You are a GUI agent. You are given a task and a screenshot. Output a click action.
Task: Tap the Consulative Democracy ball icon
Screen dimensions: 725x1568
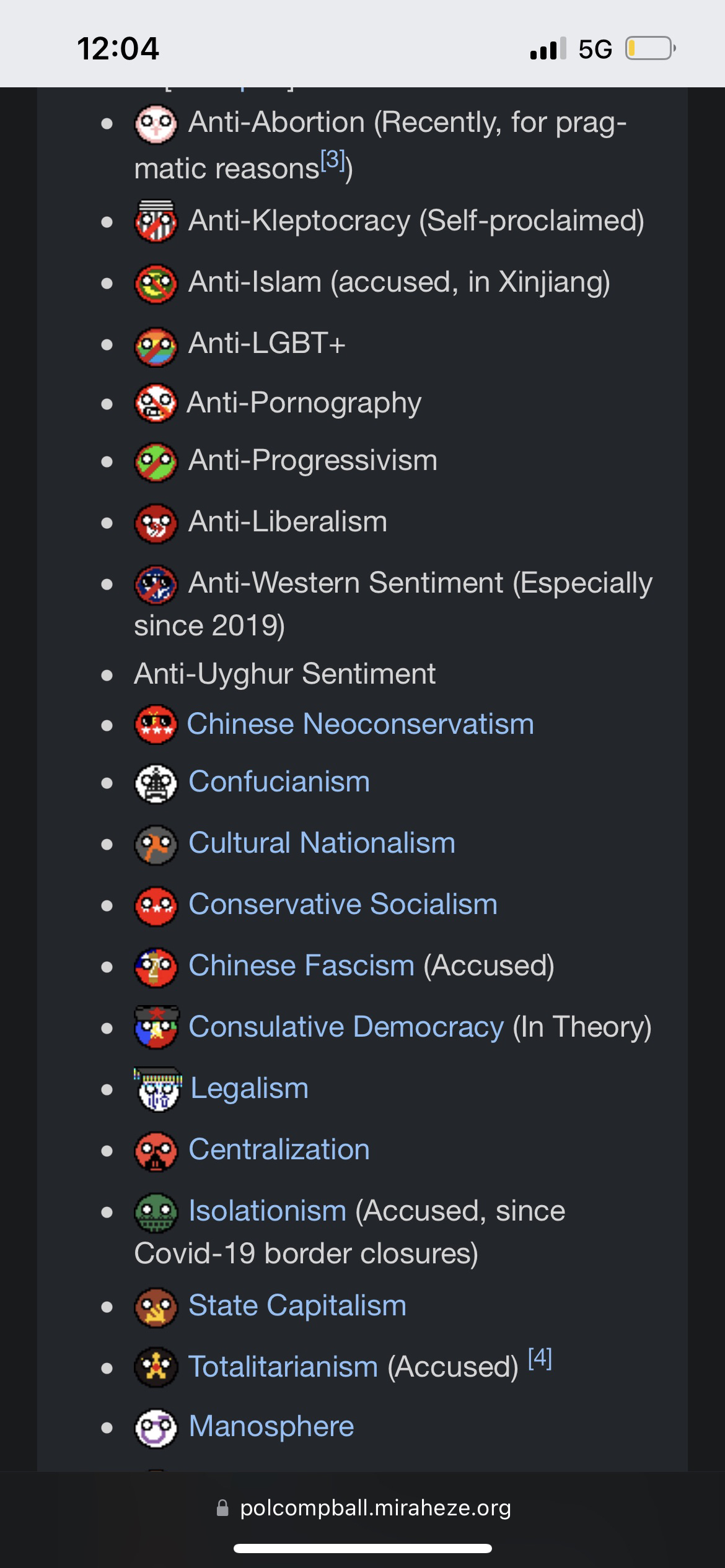coord(157,1028)
